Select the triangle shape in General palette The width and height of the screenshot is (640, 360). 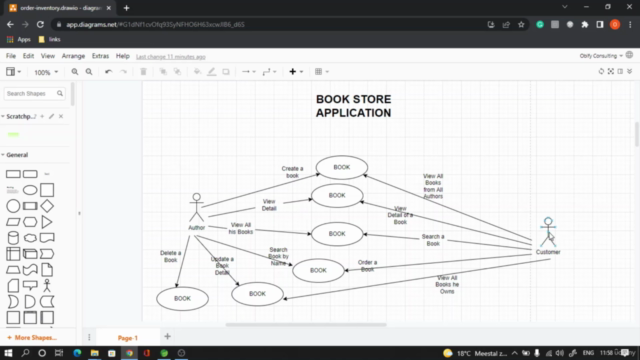[x=47, y=222]
